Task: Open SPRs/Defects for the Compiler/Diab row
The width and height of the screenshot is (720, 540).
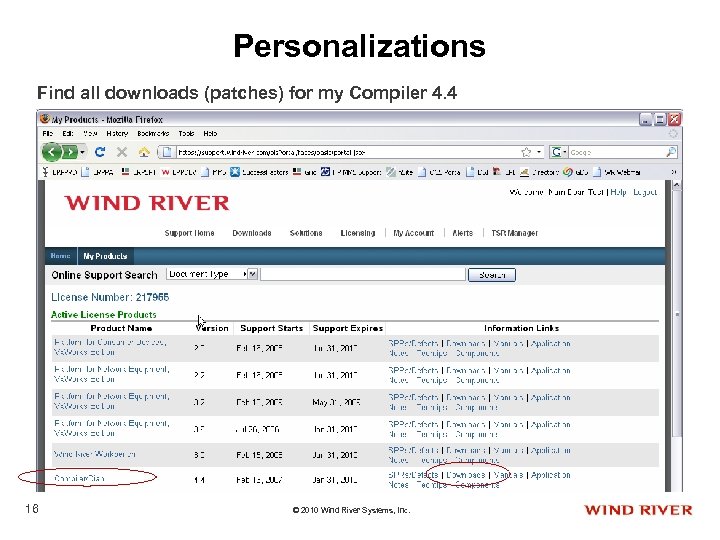Action: tap(413, 475)
